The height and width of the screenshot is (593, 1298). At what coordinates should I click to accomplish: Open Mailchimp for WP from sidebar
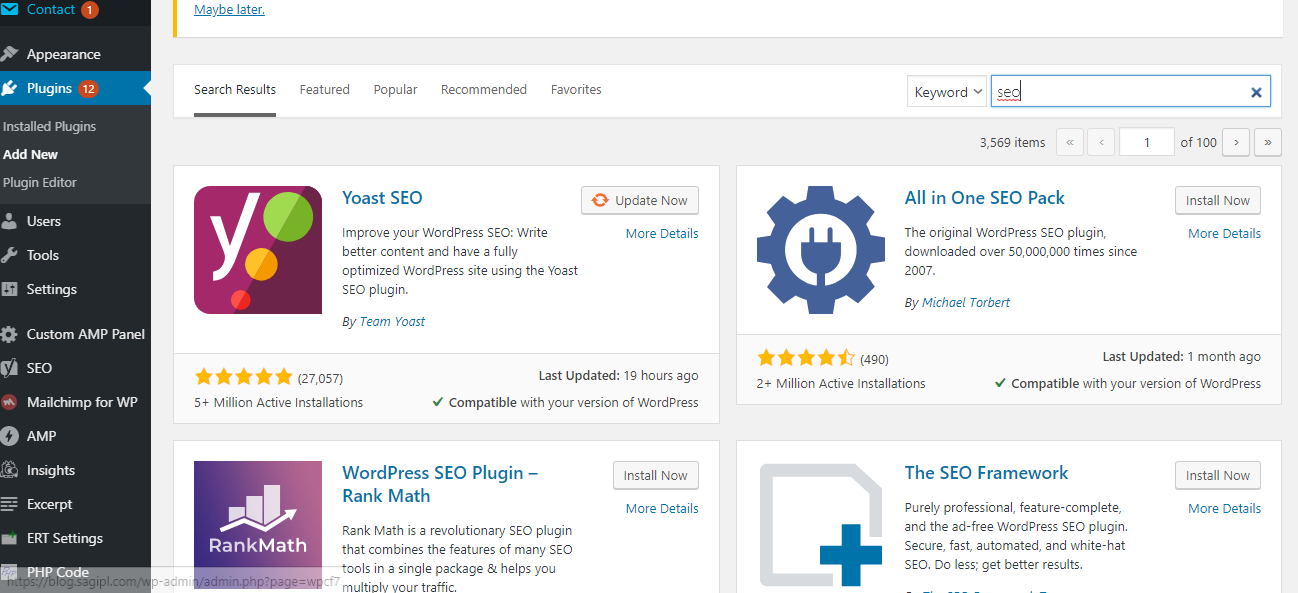point(14,402)
